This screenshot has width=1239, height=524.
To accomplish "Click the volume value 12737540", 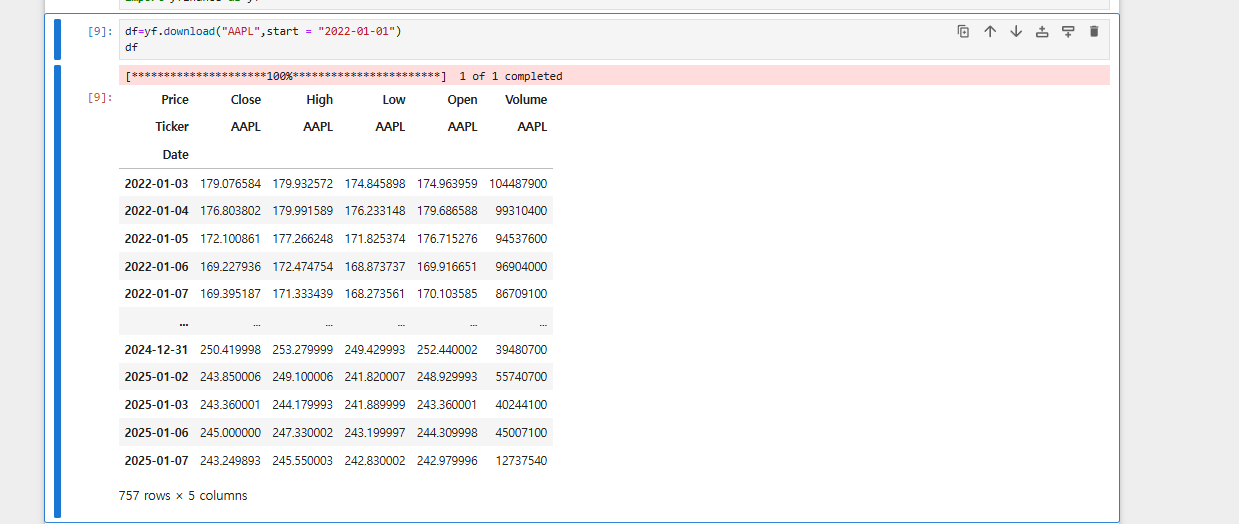I will point(521,461).
